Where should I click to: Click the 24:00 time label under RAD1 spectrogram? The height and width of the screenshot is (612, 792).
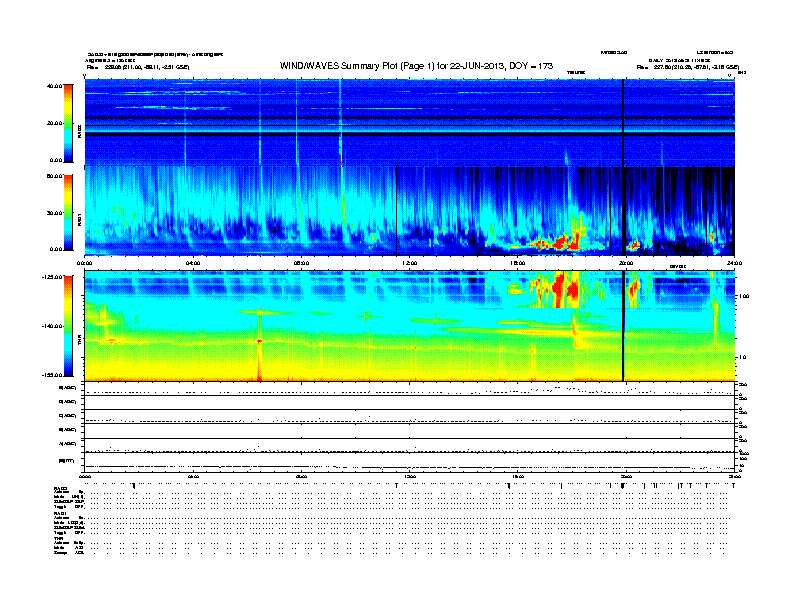pos(734,263)
